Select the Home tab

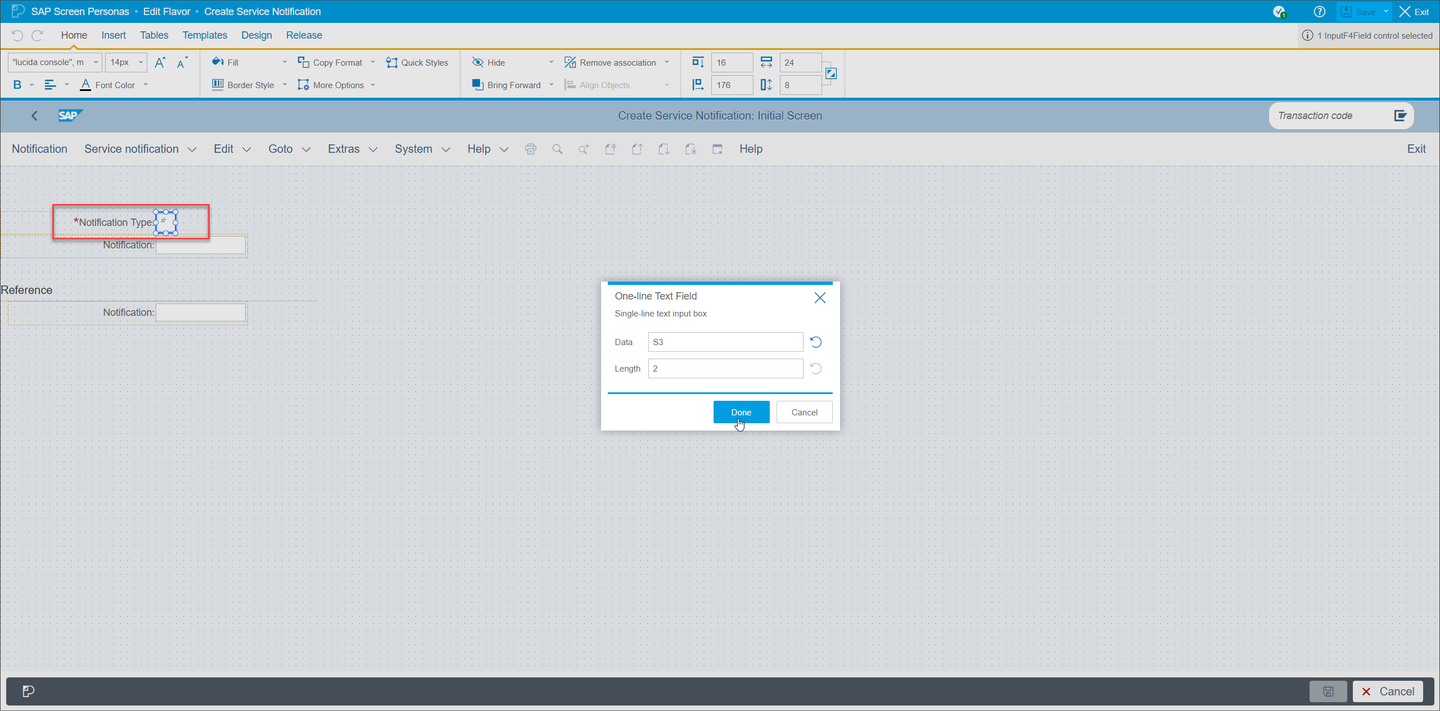[x=74, y=35]
